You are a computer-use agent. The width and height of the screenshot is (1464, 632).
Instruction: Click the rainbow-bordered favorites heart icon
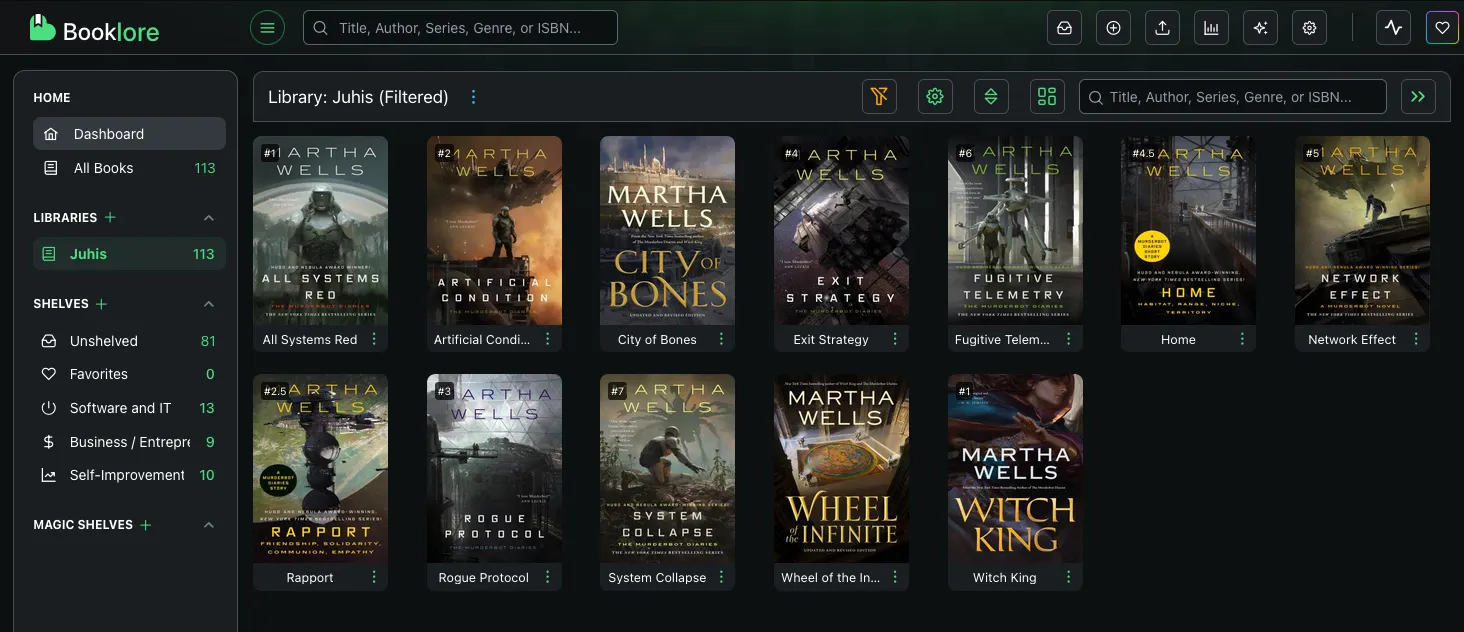pos(1442,27)
